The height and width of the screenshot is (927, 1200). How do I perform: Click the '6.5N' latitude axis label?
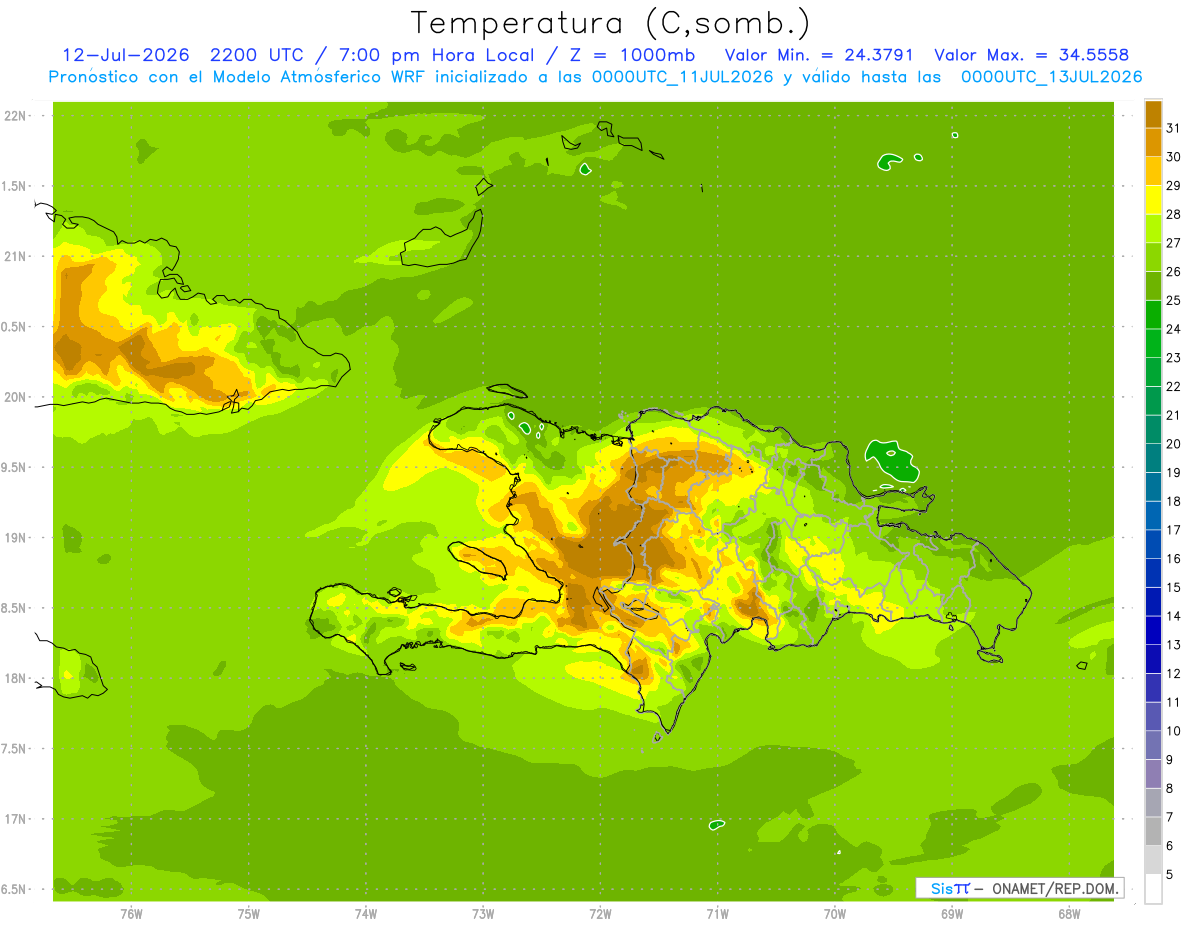pos(14,889)
